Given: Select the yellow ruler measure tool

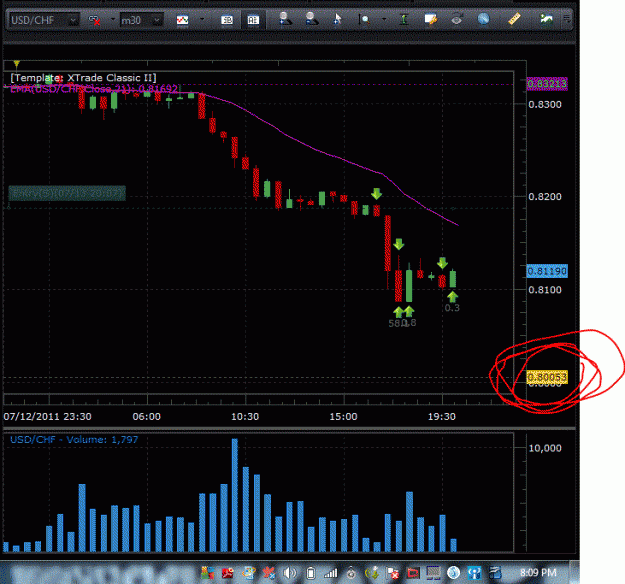Looking at the screenshot, I should (514, 19).
